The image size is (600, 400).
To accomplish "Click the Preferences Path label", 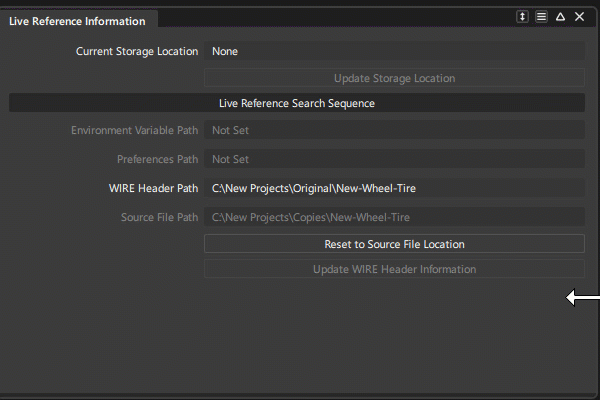I will [158, 159].
